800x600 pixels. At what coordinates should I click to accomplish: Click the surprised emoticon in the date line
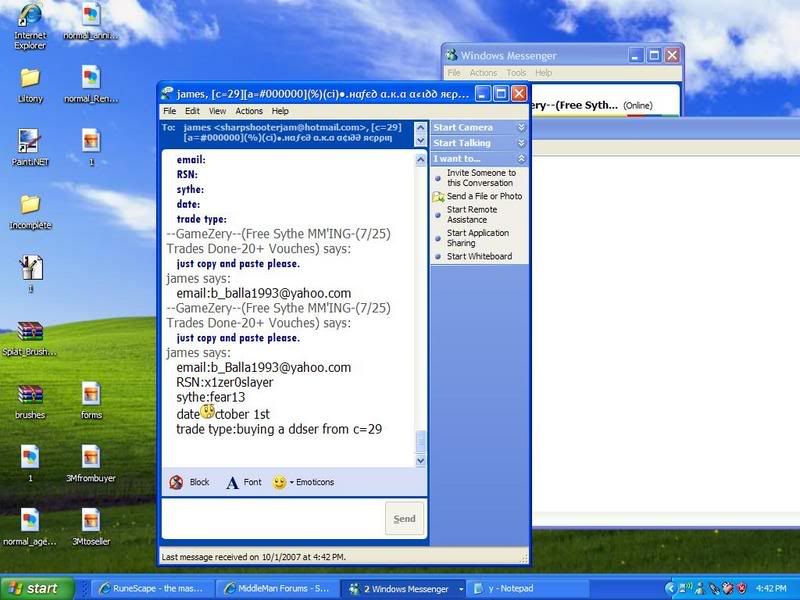click(x=207, y=411)
